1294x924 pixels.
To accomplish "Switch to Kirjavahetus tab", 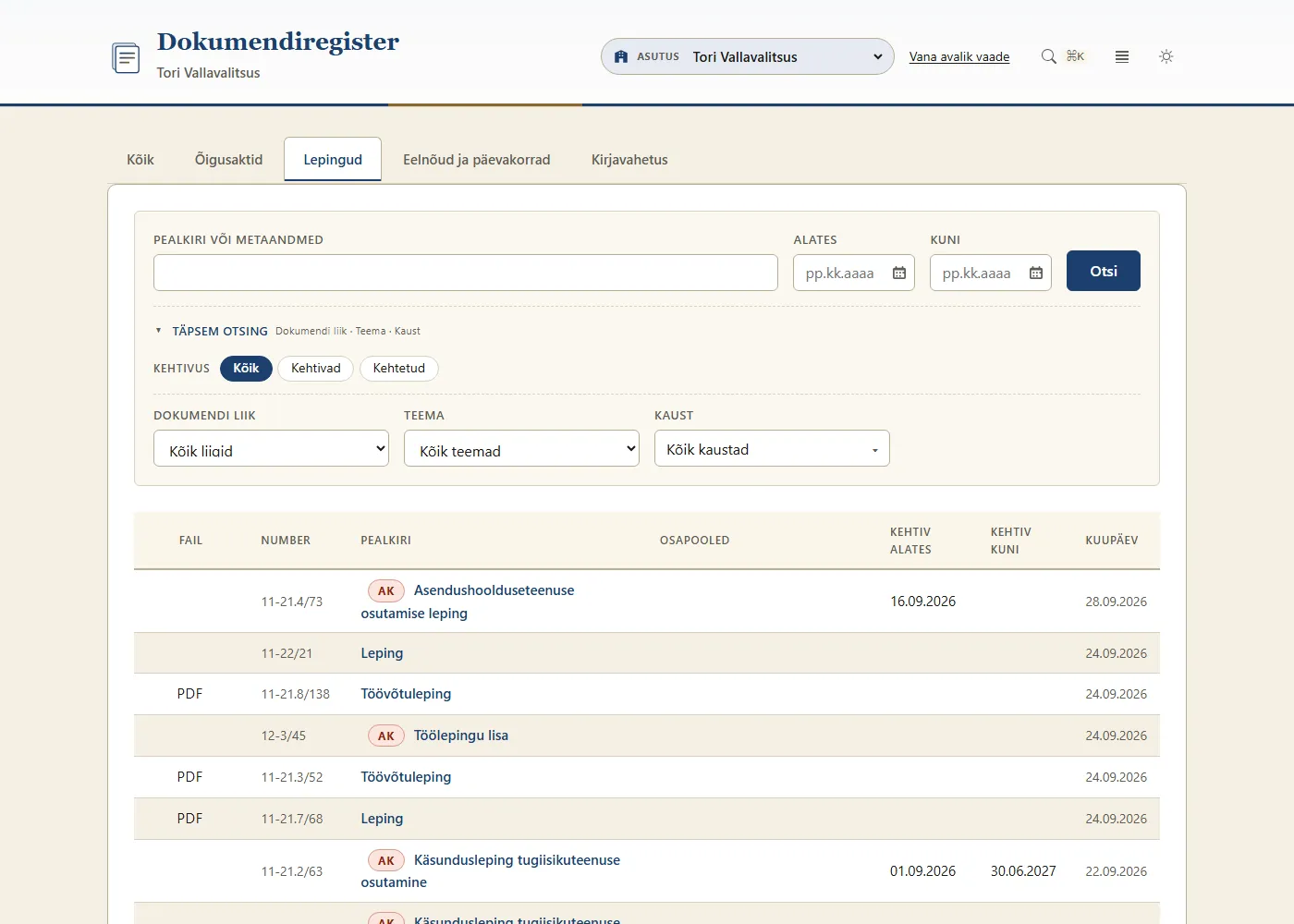I will point(629,159).
